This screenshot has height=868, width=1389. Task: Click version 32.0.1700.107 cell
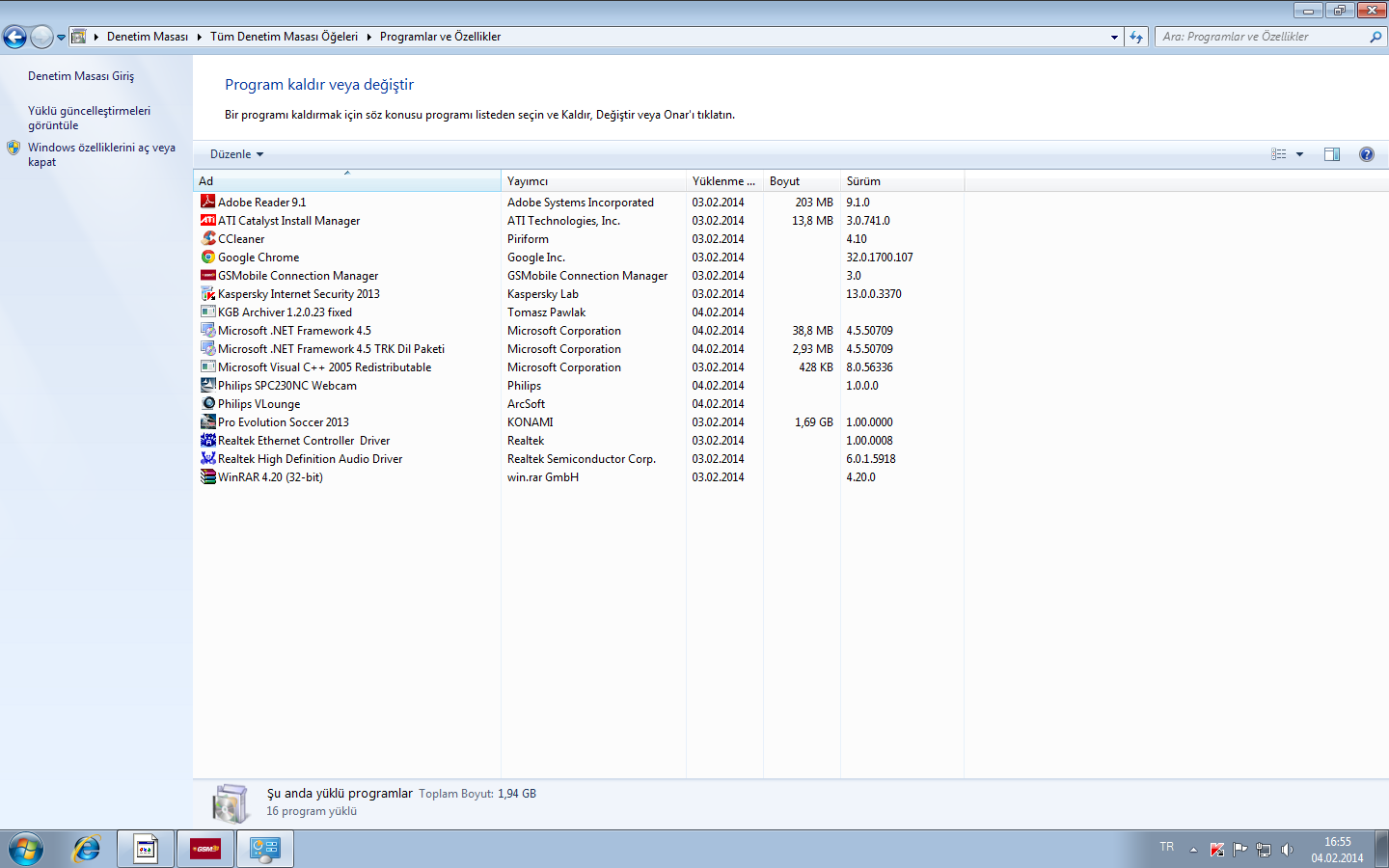(880, 257)
